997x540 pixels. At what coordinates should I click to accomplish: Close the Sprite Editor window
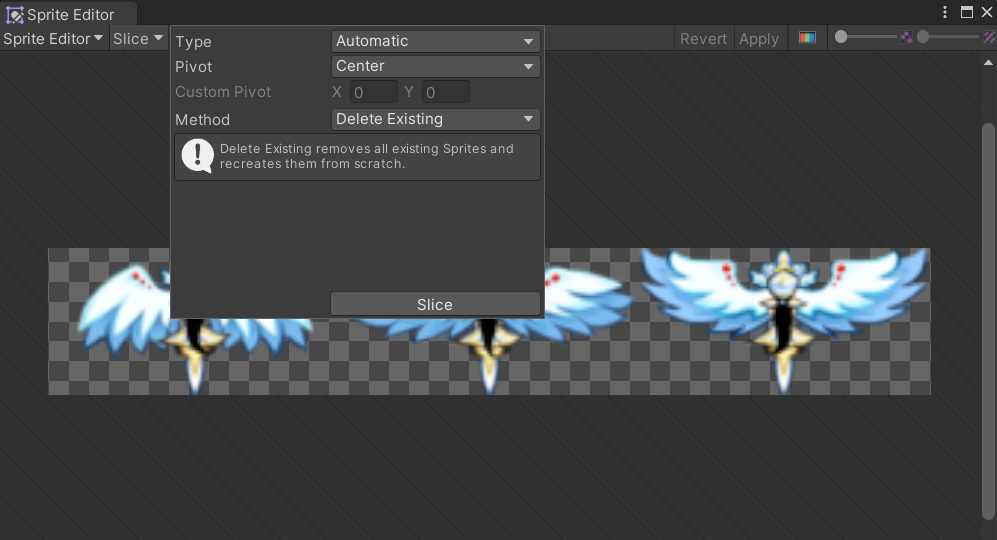987,12
